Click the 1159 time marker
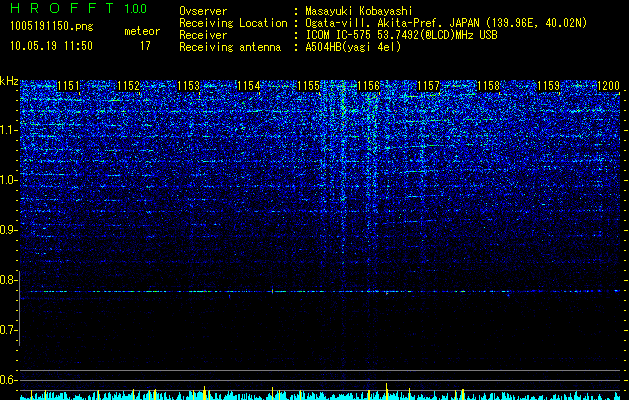This screenshot has height=400, width=629. tap(548, 86)
